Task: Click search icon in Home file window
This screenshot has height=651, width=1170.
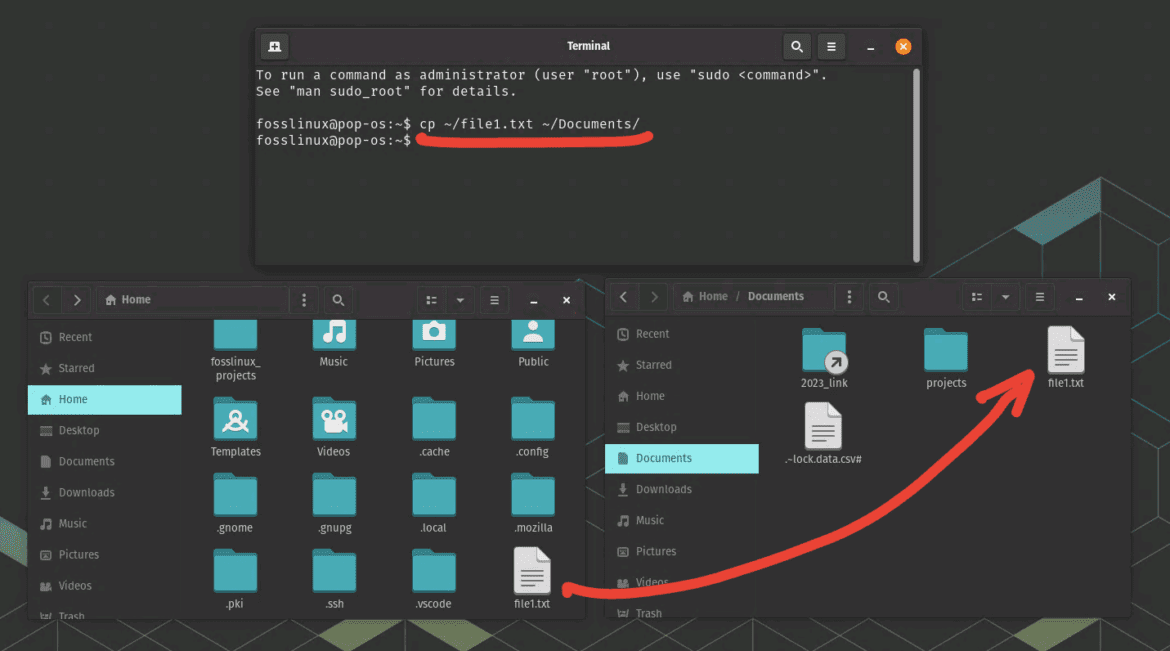Action: point(338,300)
